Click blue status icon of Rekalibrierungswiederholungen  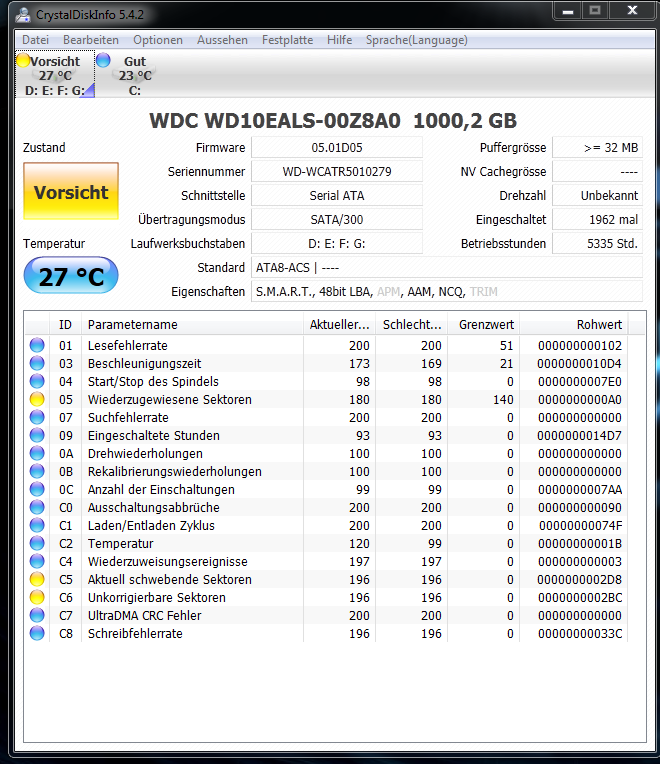coord(37,471)
